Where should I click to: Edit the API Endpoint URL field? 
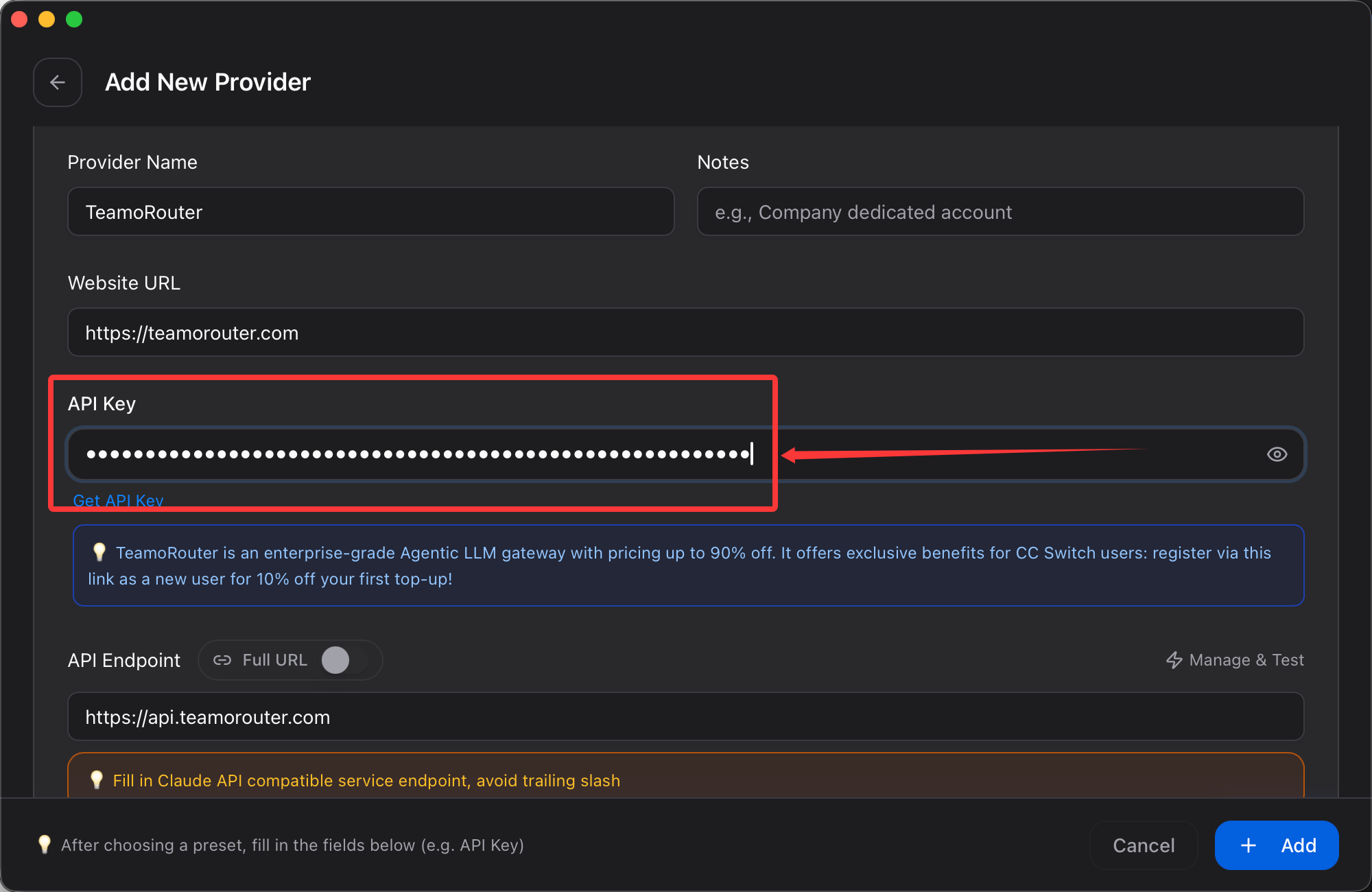coord(686,717)
